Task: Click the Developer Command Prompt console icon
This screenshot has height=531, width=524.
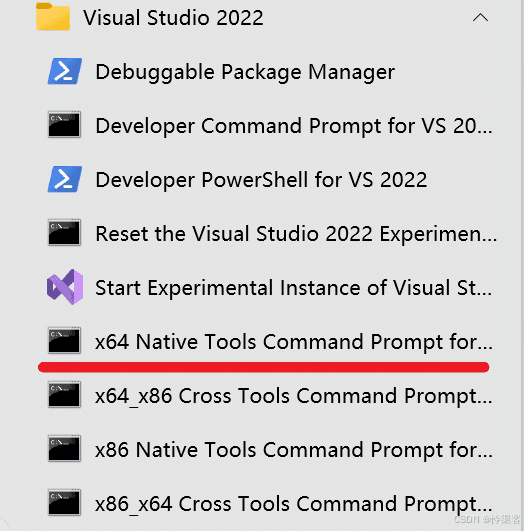Action: point(64,124)
